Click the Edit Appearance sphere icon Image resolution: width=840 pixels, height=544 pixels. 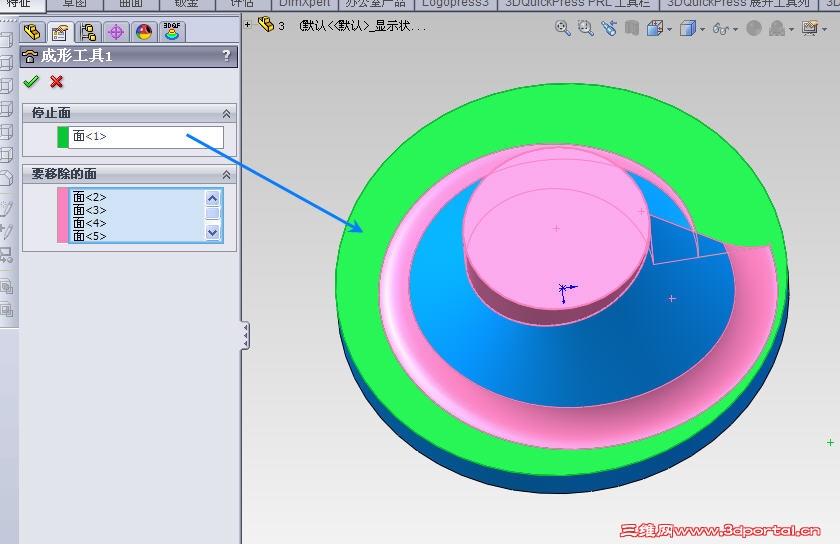(754, 28)
